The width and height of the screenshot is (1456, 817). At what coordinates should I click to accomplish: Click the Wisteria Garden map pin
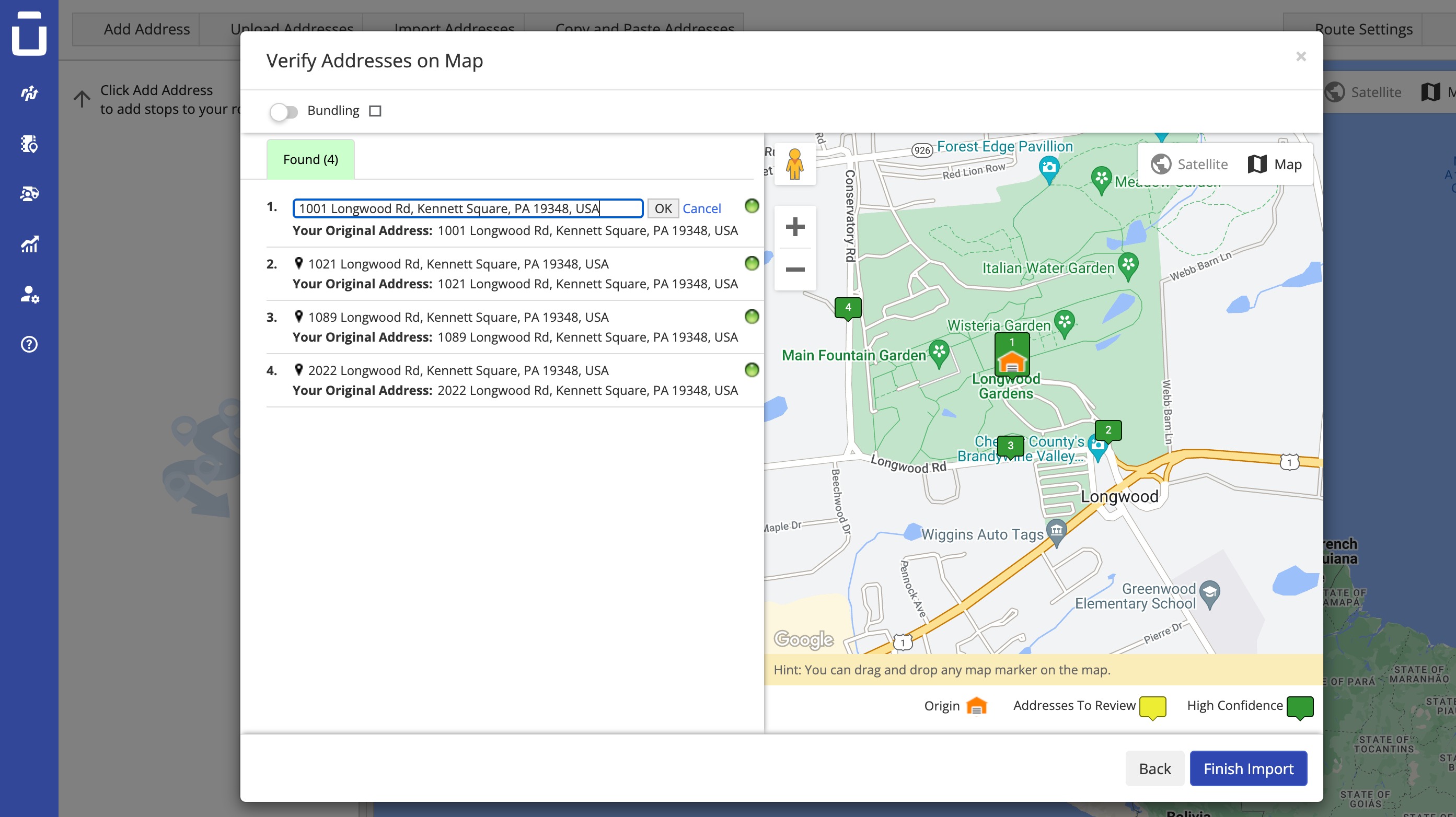(1065, 324)
